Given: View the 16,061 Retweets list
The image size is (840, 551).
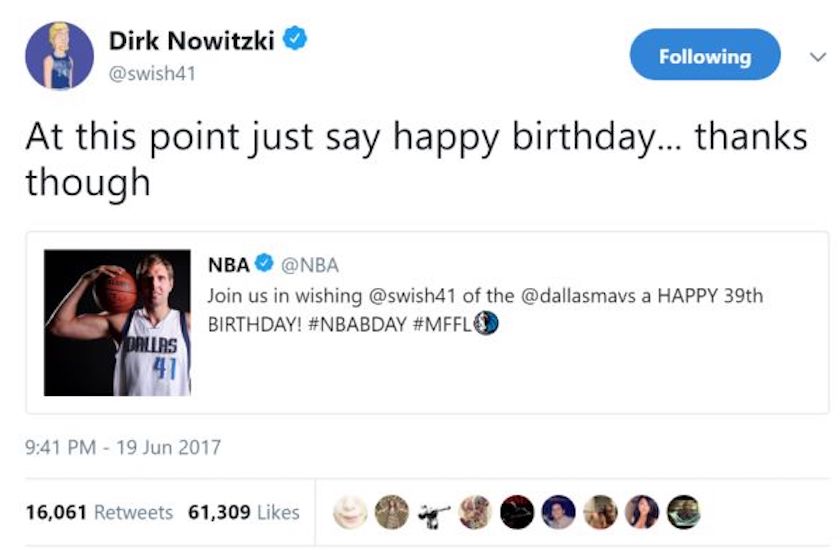Looking at the screenshot, I should pyautogui.click(x=98, y=512).
